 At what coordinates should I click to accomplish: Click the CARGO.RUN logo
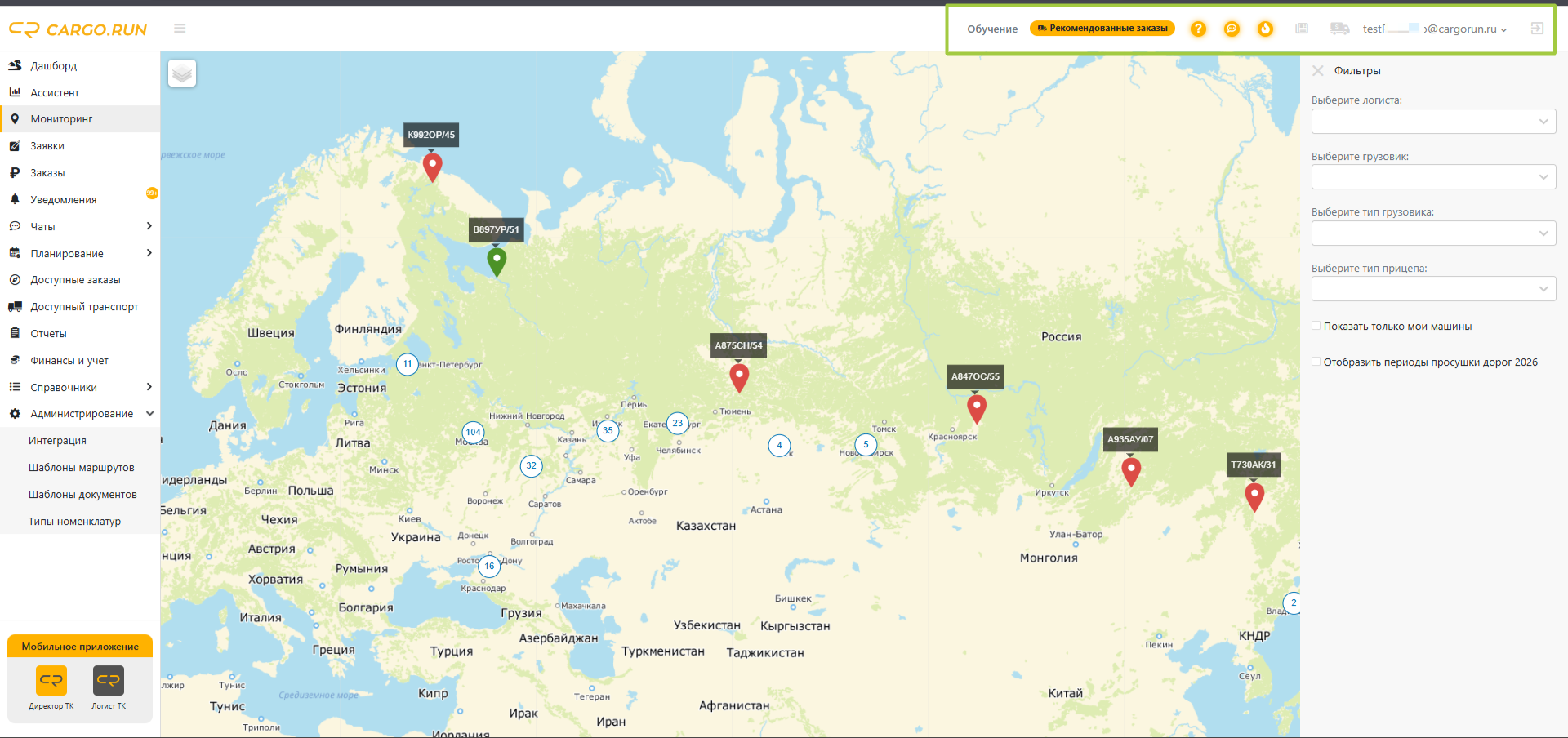tap(78, 29)
